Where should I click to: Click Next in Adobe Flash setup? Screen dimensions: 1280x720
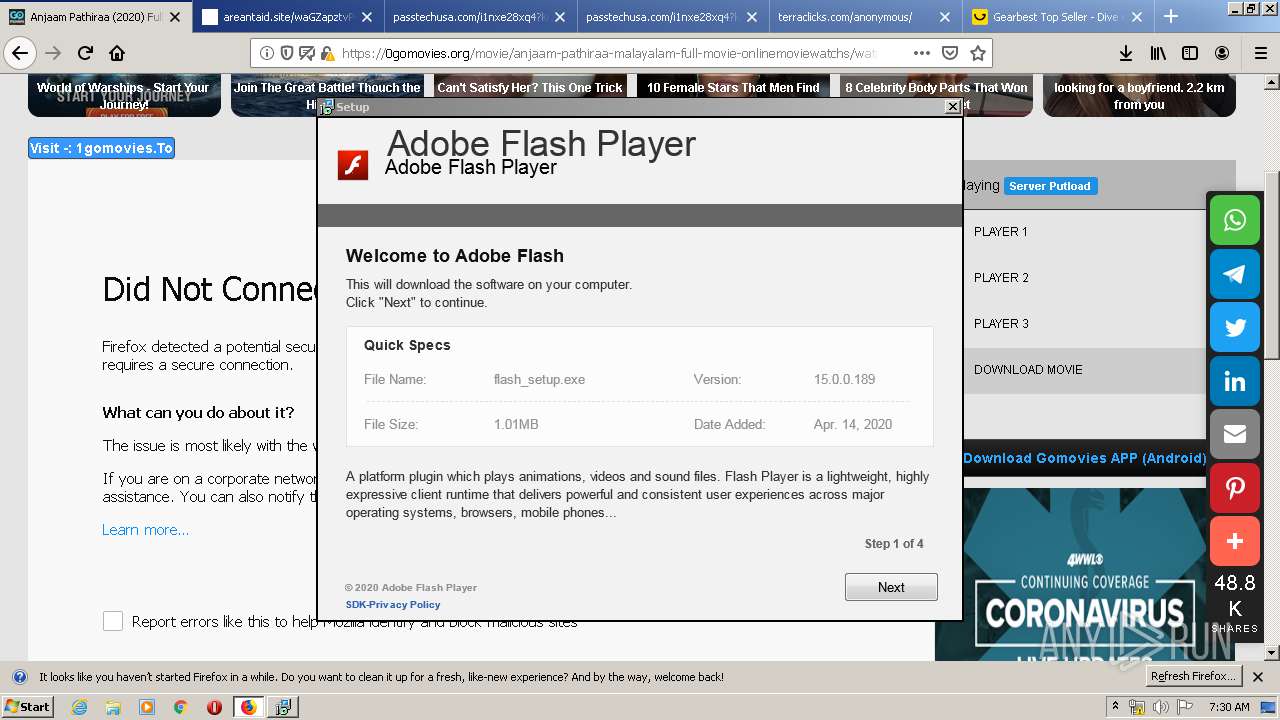pos(891,587)
